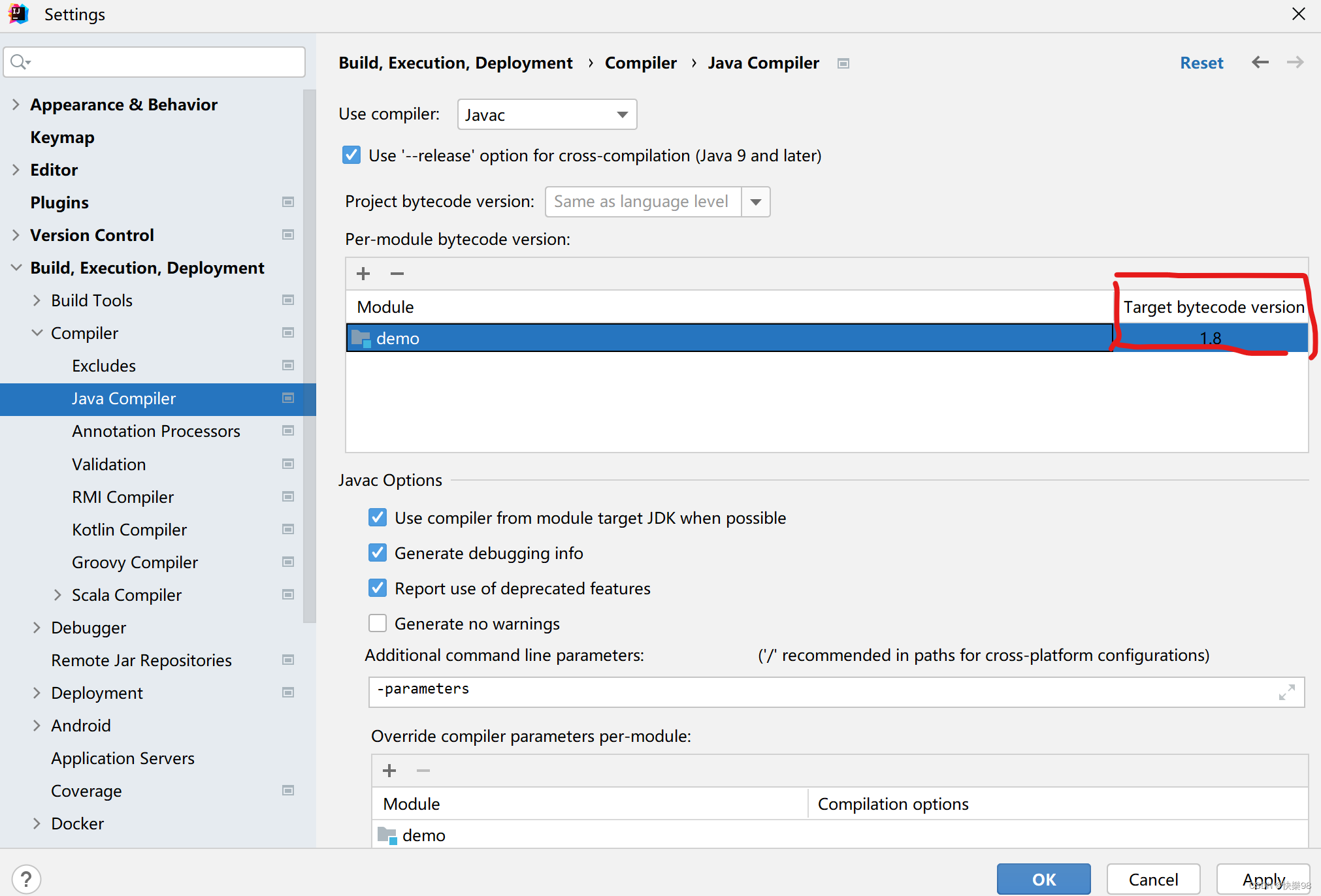Select Annotation Processors in the sidebar
Image resolution: width=1321 pixels, height=896 pixels.
click(156, 431)
